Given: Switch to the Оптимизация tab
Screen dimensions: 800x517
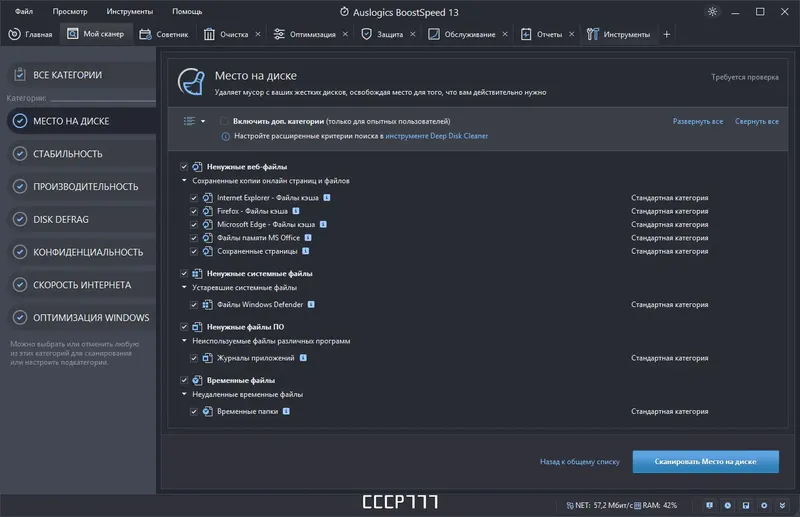Looking at the screenshot, I should tap(312, 34).
